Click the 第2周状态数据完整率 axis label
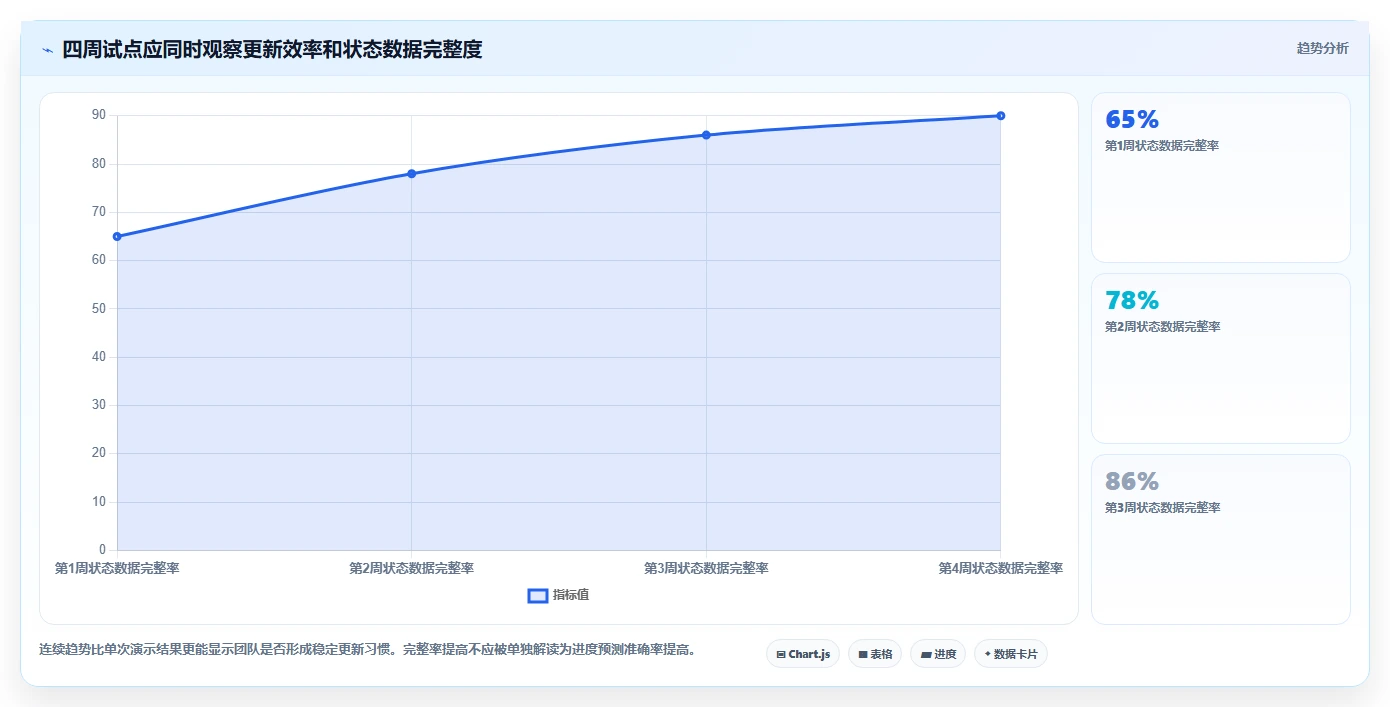 411,568
